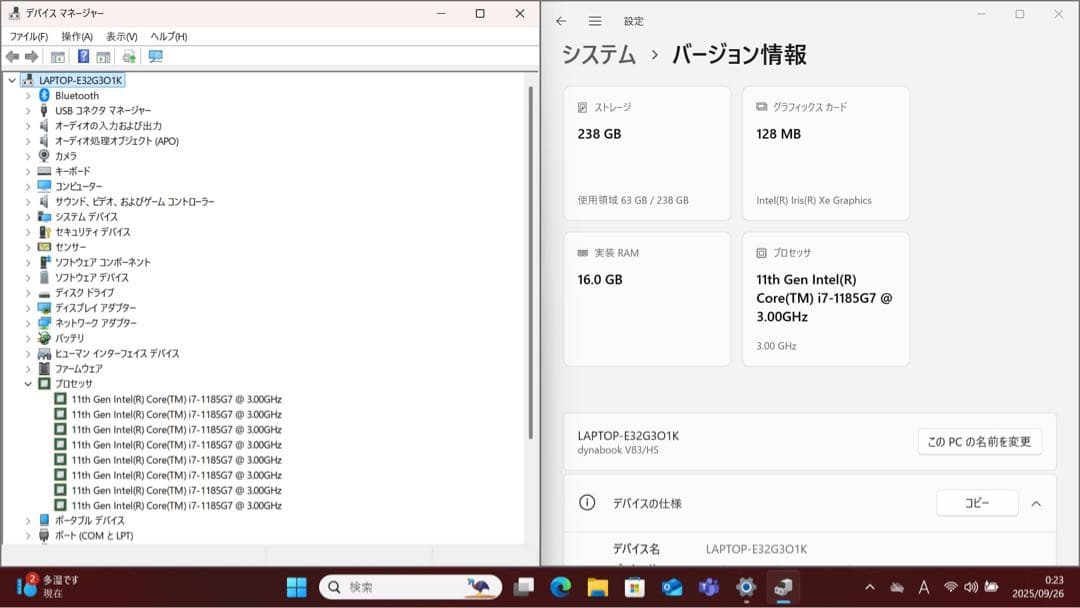
Task: Expand the カメラ tree node
Action: pos(28,156)
